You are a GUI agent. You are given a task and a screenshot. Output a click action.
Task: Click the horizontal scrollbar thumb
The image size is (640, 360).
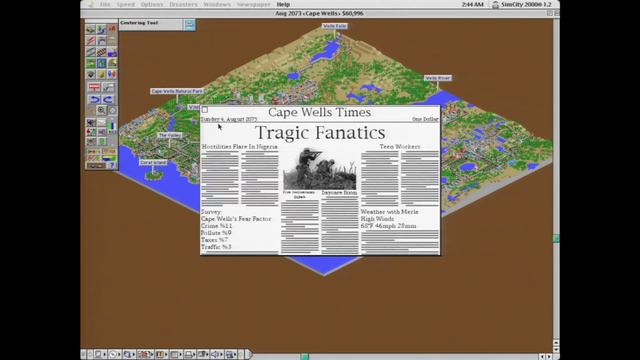304,357
